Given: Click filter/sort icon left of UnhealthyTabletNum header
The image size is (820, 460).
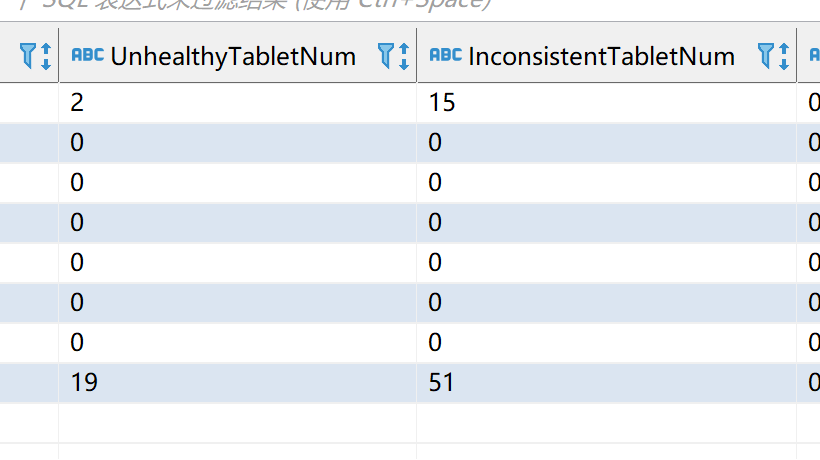Looking at the screenshot, I should coord(35,56).
